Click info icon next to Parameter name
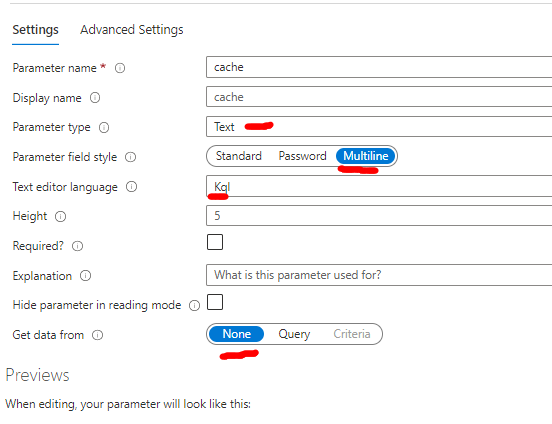The height and width of the screenshot is (424, 552). [x=120, y=68]
